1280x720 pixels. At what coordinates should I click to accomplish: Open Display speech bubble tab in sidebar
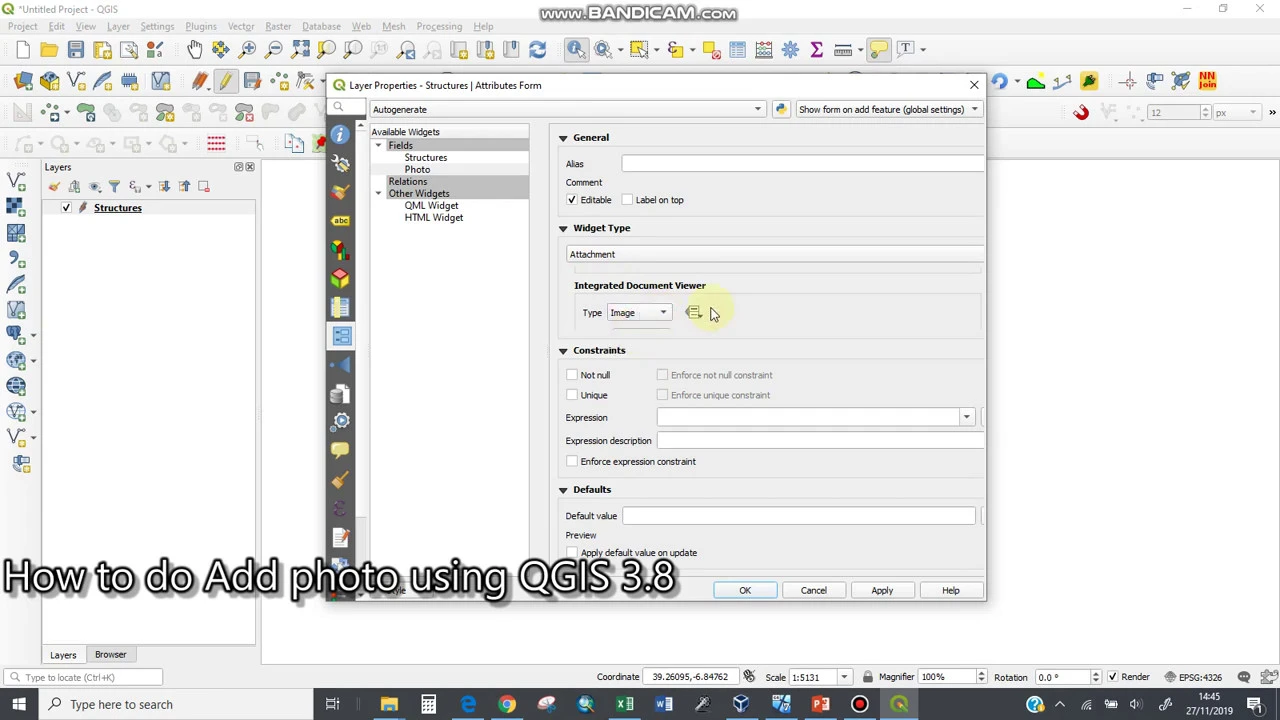pos(340,450)
